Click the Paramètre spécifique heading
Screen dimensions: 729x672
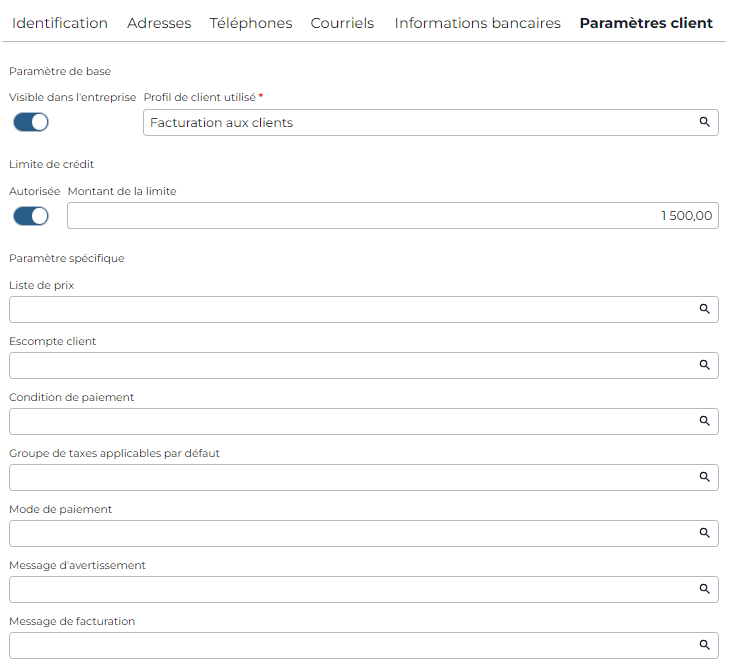pyautogui.click(x=66, y=259)
